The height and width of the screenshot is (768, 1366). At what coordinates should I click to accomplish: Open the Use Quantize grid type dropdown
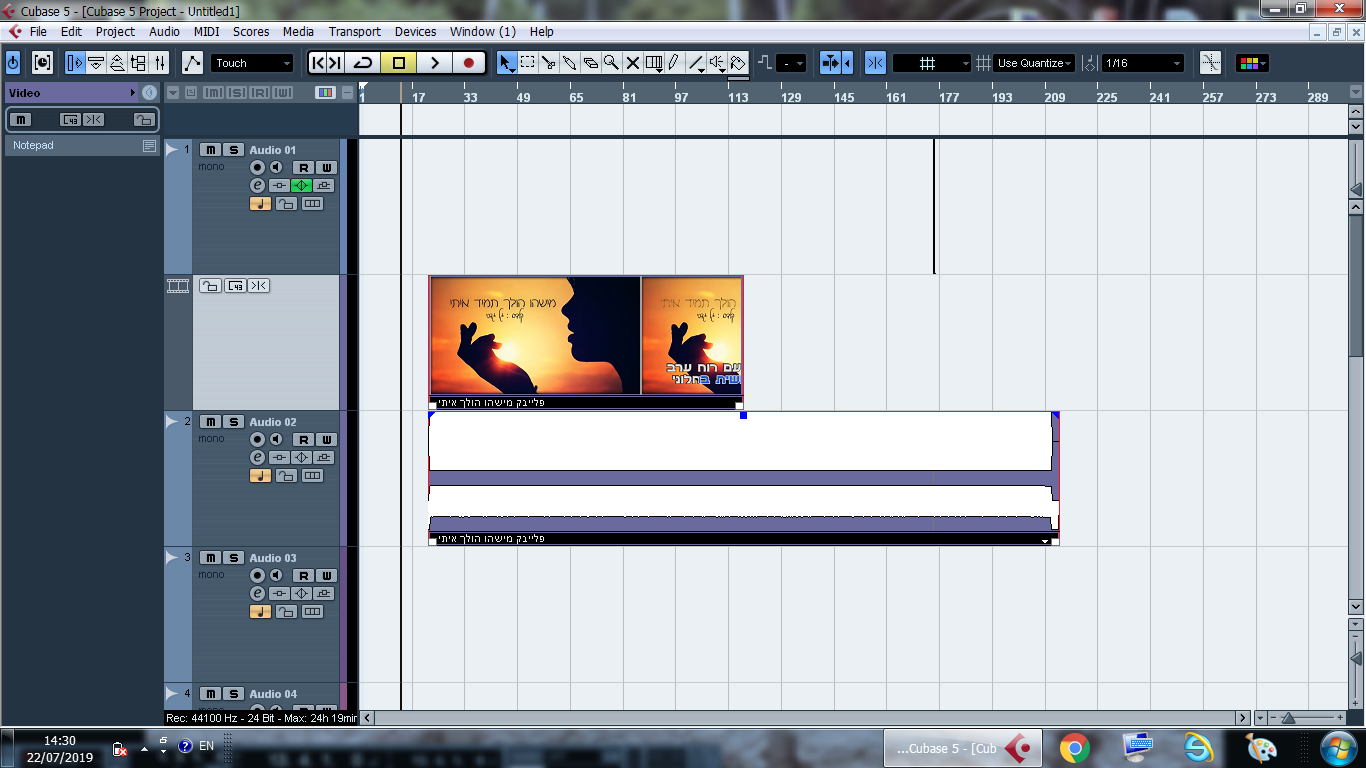(1035, 63)
